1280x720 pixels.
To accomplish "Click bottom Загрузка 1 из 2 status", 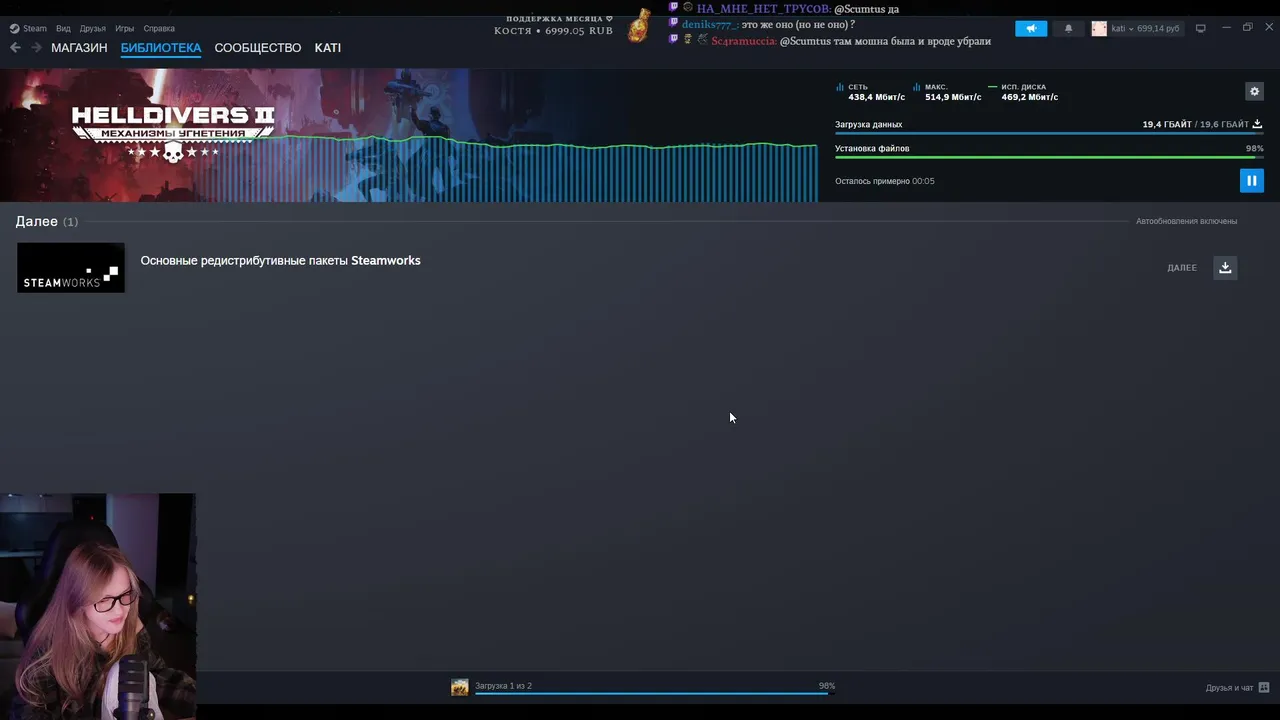I will click(503, 686).
